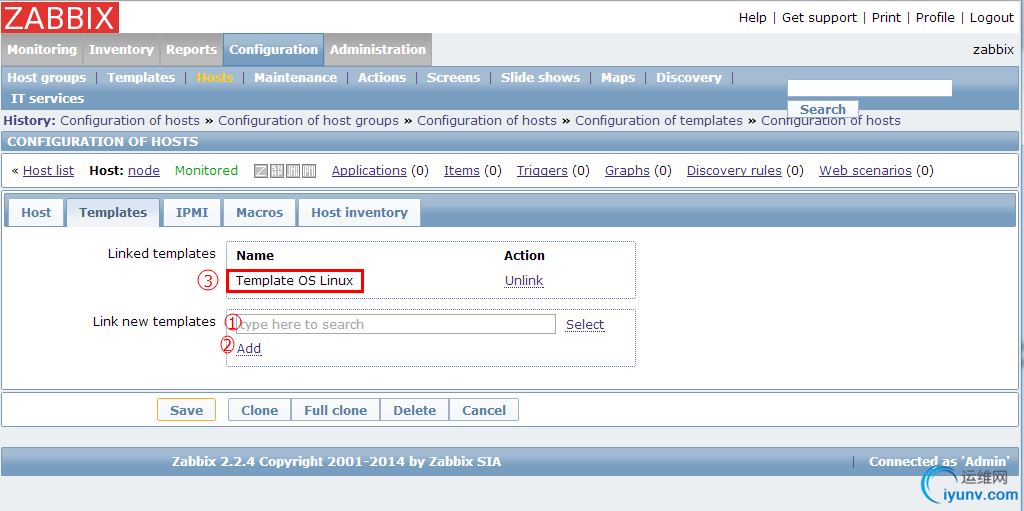Click the IPMI availability icon
1024x511 pixels.
coord(310,171)
